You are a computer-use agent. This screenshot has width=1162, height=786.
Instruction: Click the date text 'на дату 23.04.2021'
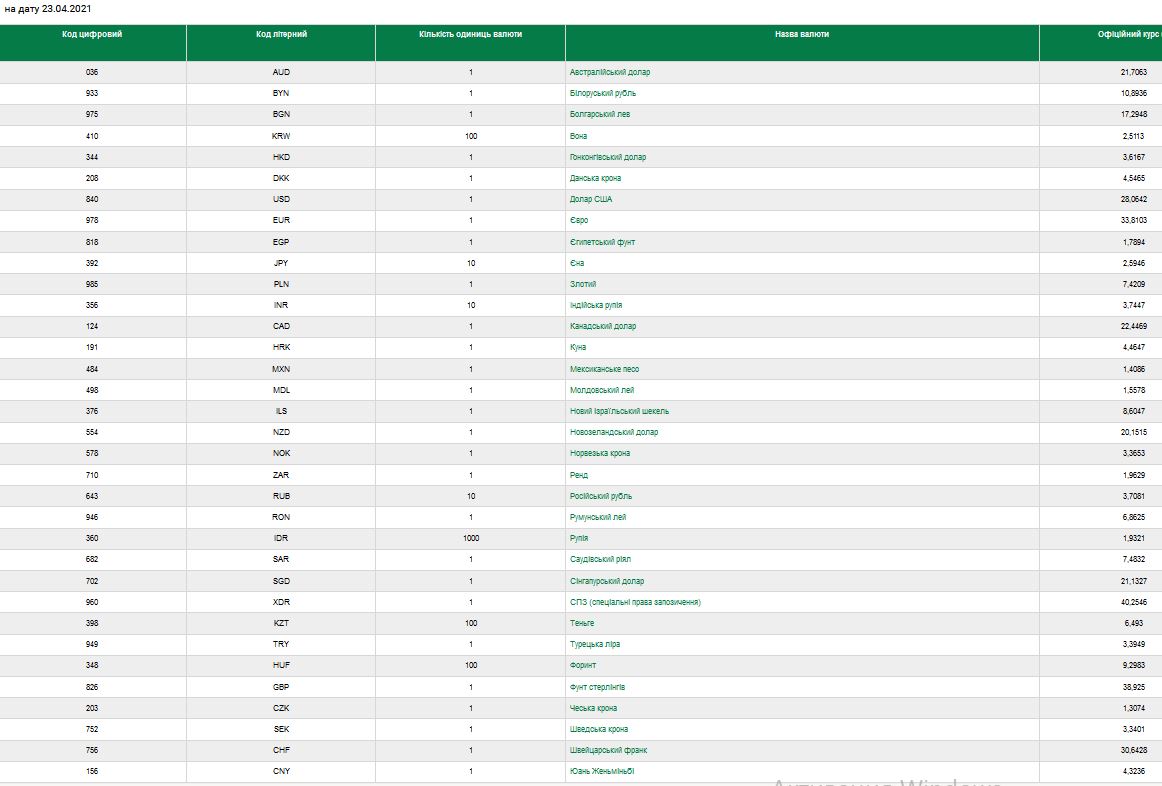(x=48, y=8)
